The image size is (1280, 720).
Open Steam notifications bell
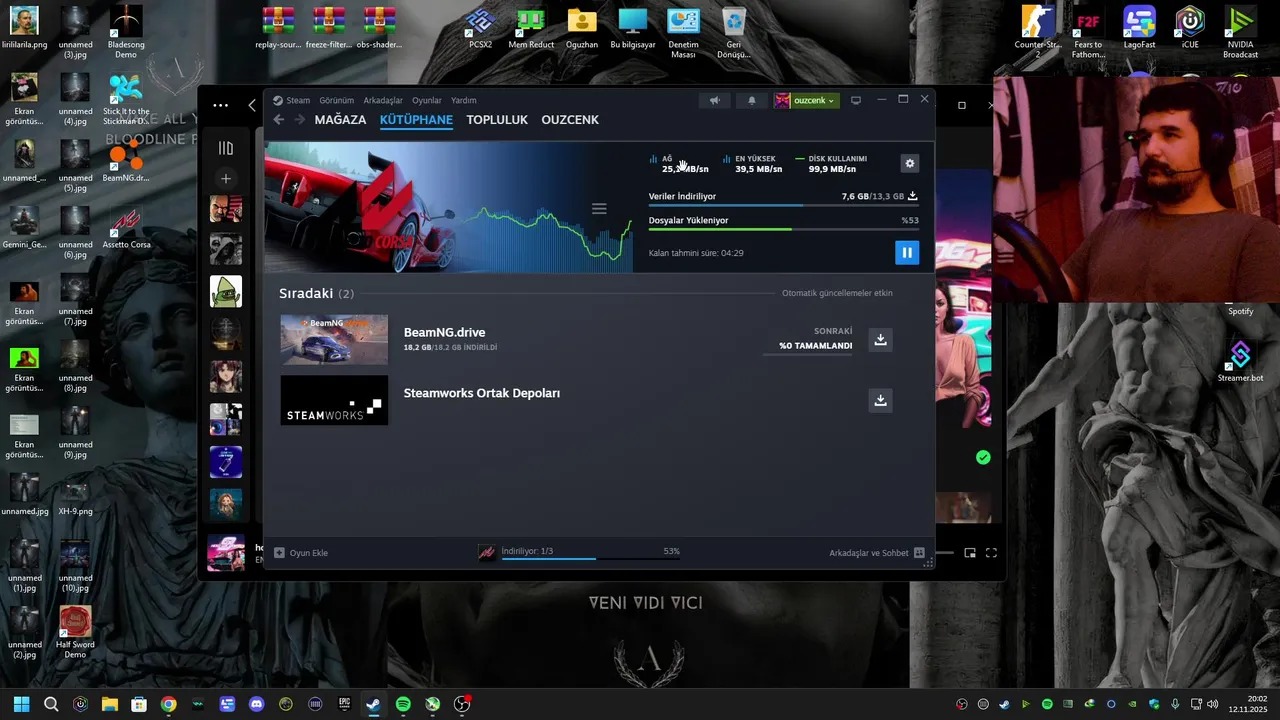(752, 100)
